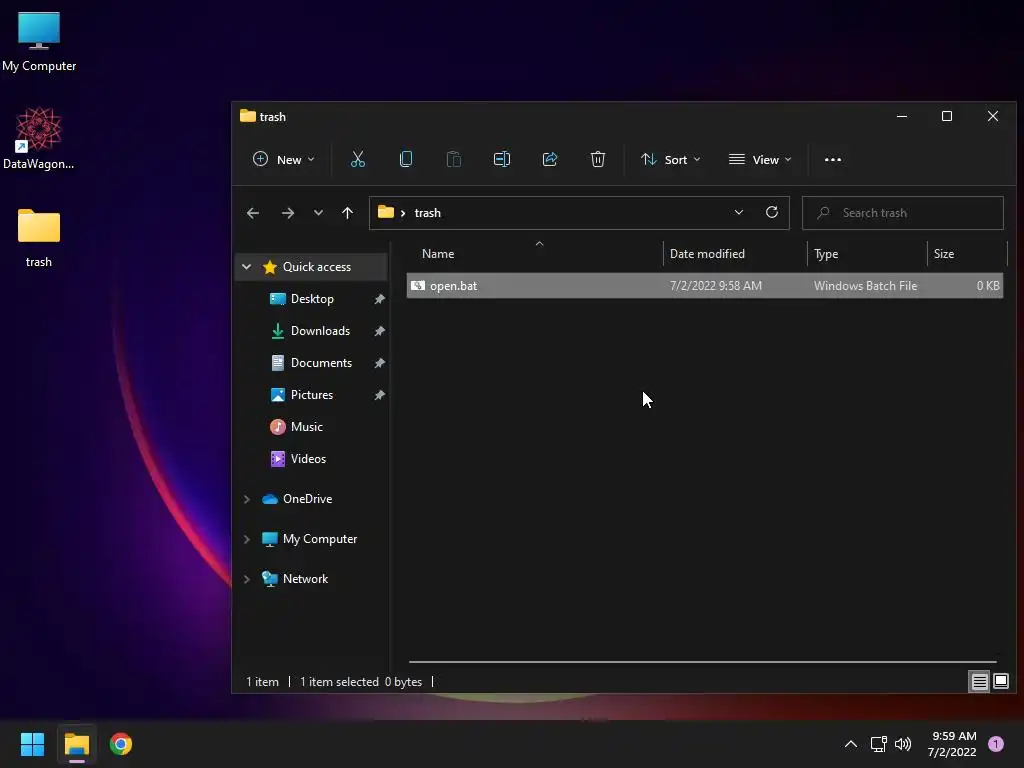1024x768 pixels.
Task: Select DataWagon shortcut on desktop
Action: 39,138
